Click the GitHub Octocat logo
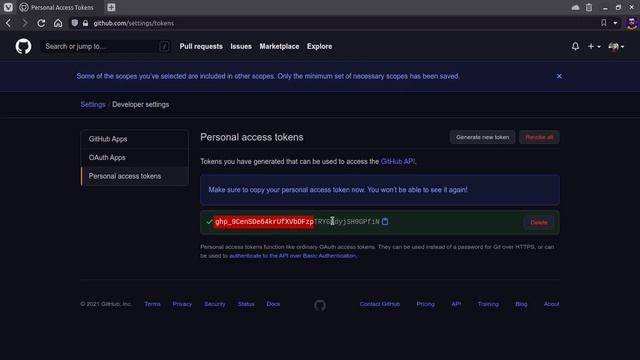 pyautogui.click(x=23, y=47)
